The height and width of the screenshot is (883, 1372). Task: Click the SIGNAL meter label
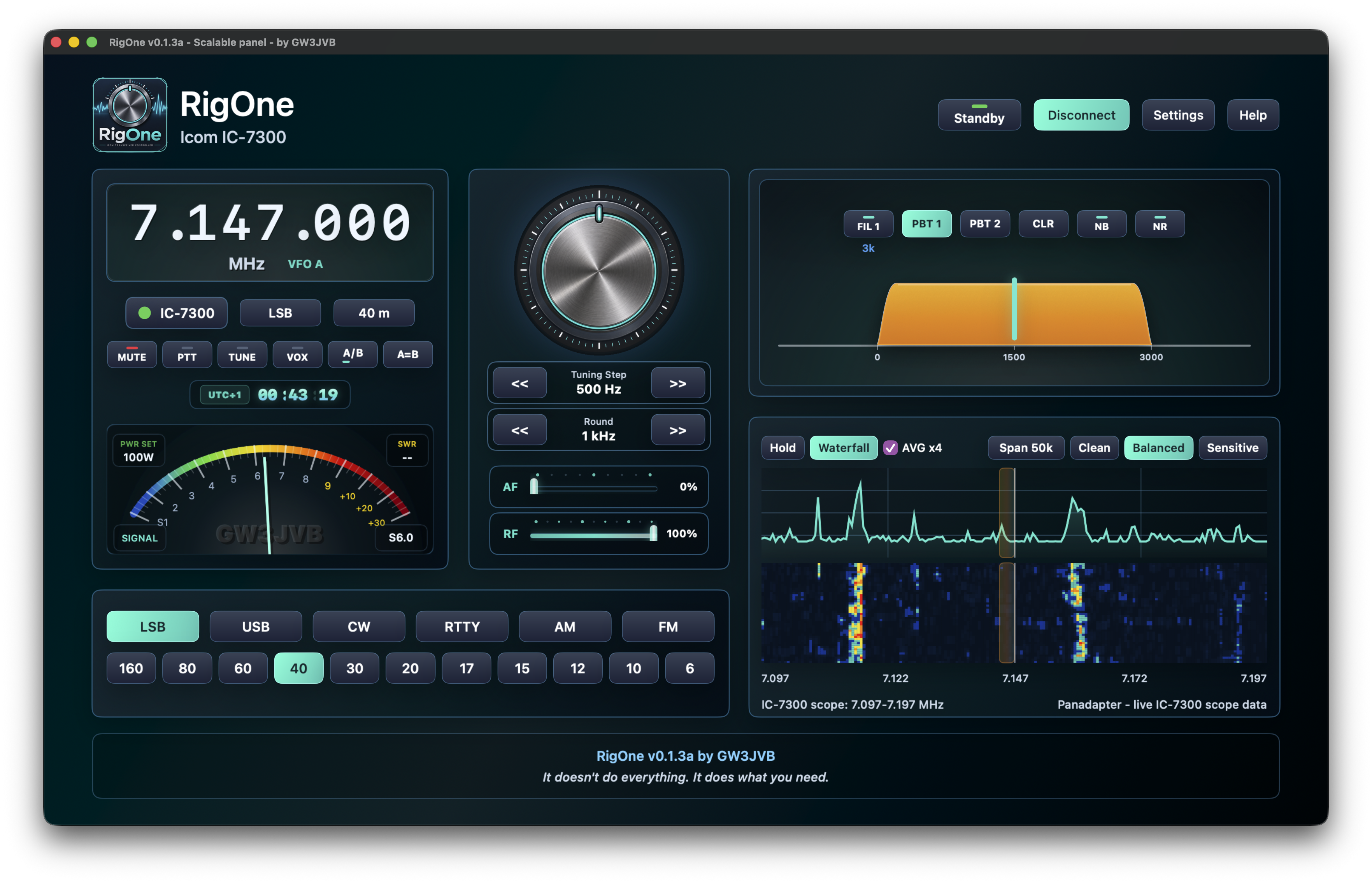click(139, 538)
